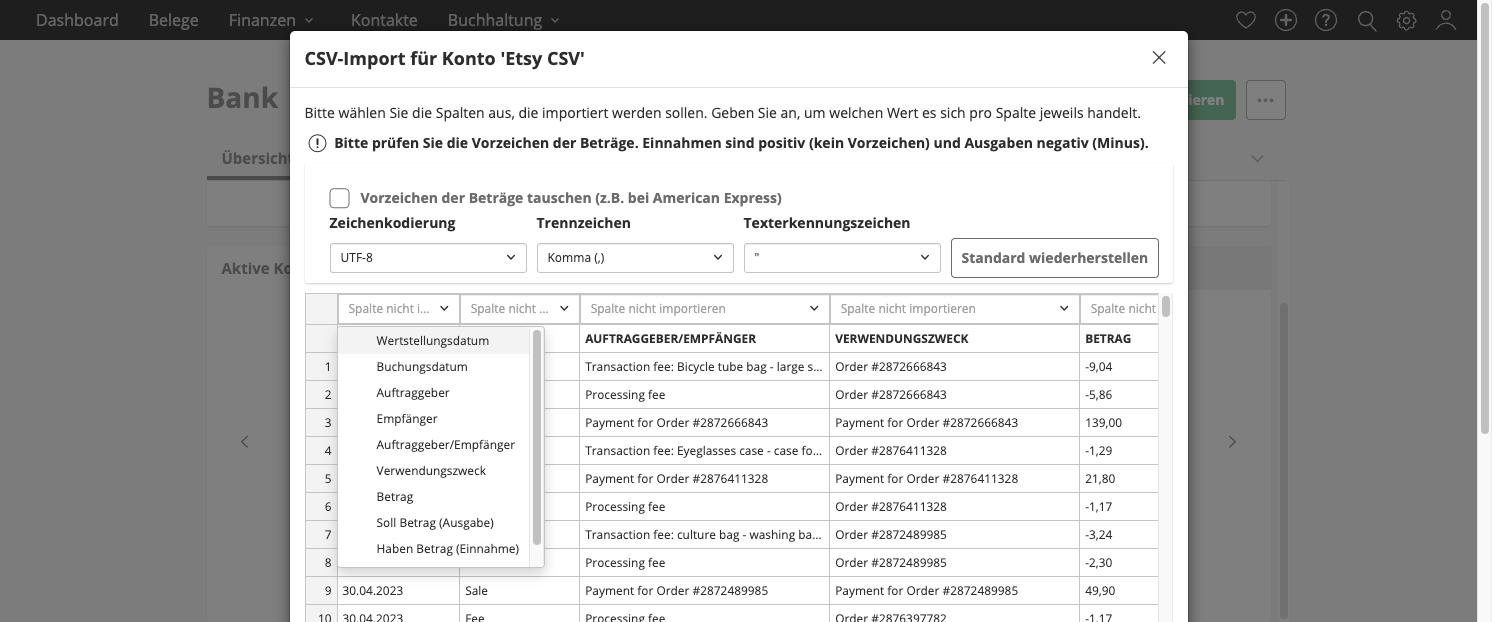Screen dimensions: 1492x622
Task: Click the Sale cell in row 9
Action: [520, 591]
